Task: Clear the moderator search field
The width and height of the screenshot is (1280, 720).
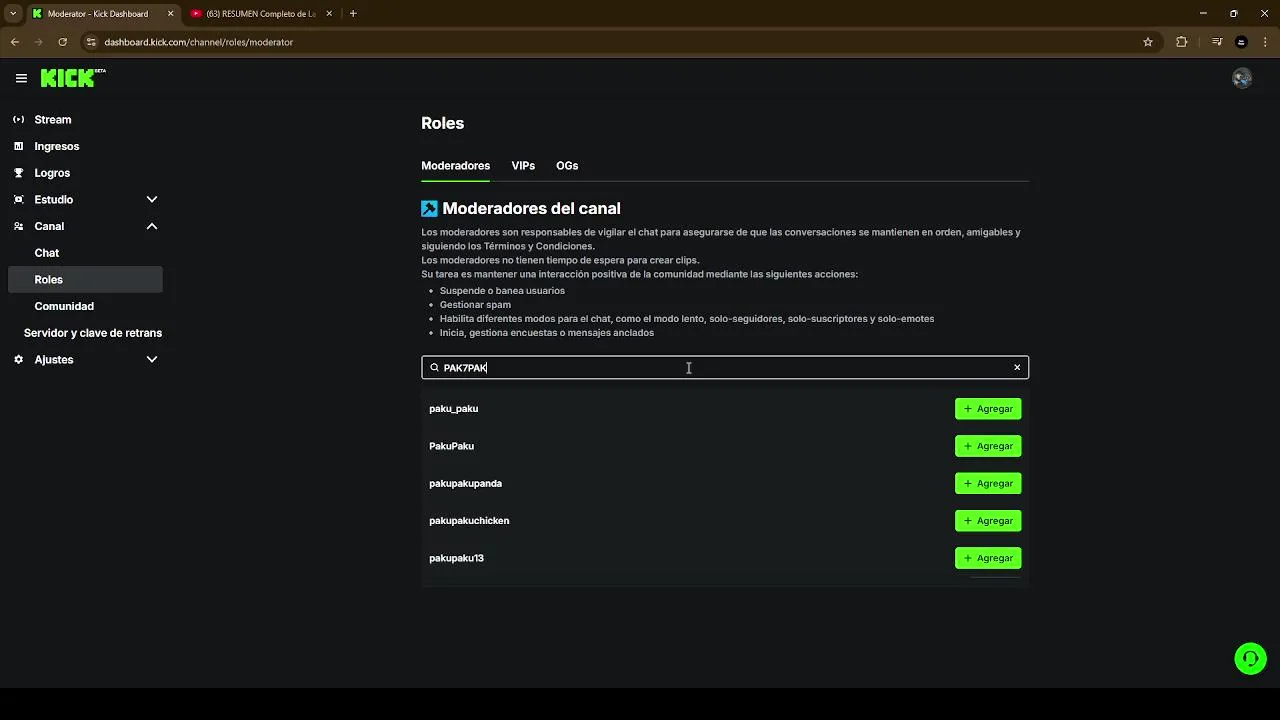Action: click(1017, 368)
